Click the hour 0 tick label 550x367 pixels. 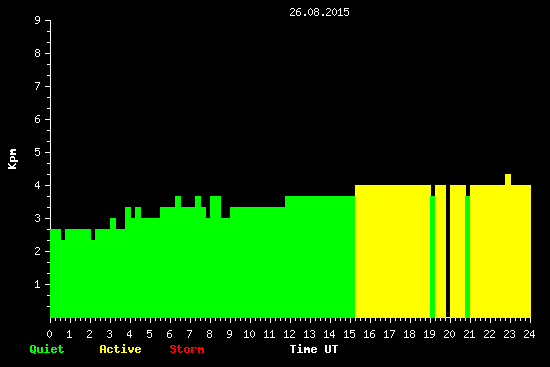click(x=49, y=334)
